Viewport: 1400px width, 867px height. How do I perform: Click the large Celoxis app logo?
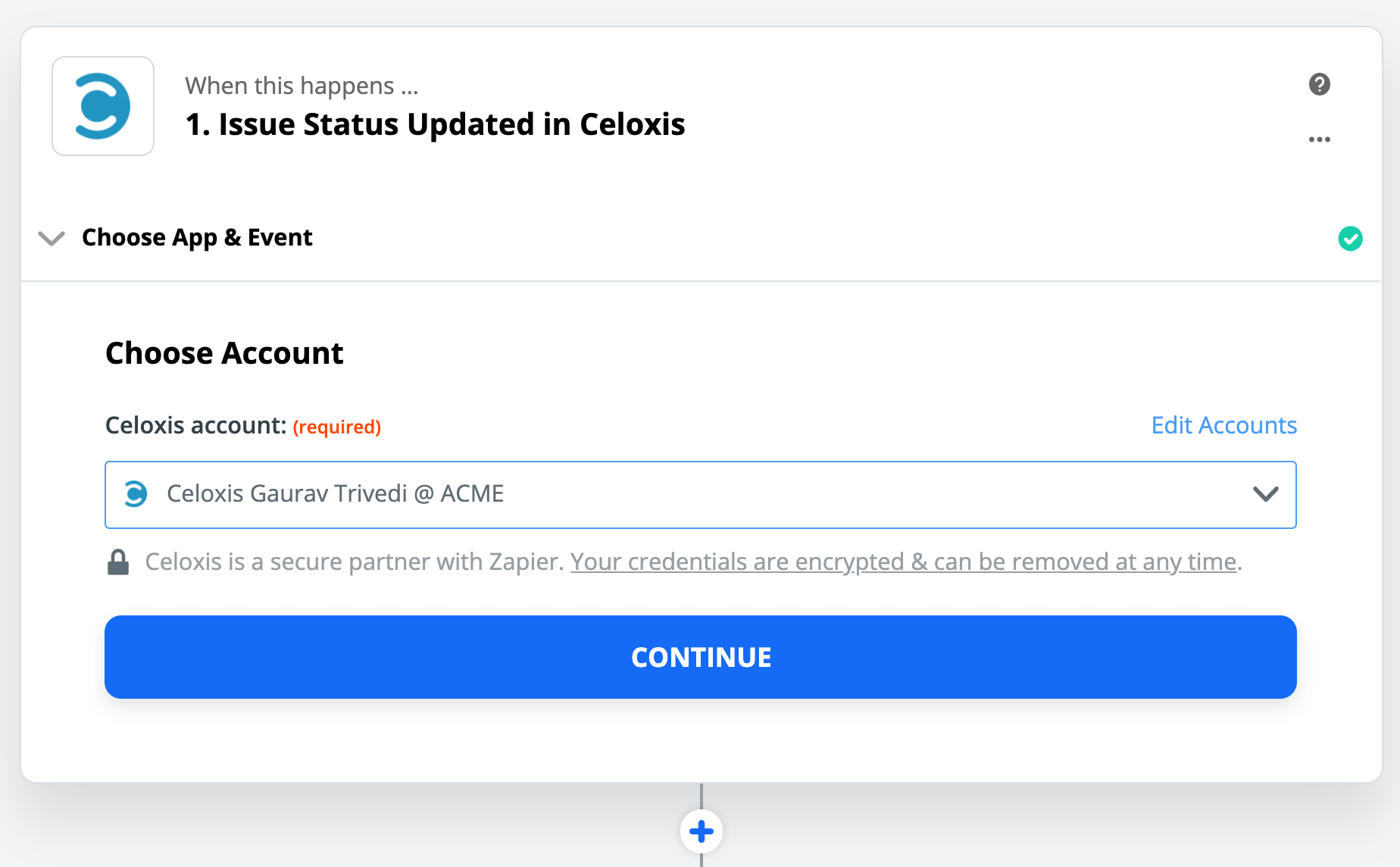103,106
